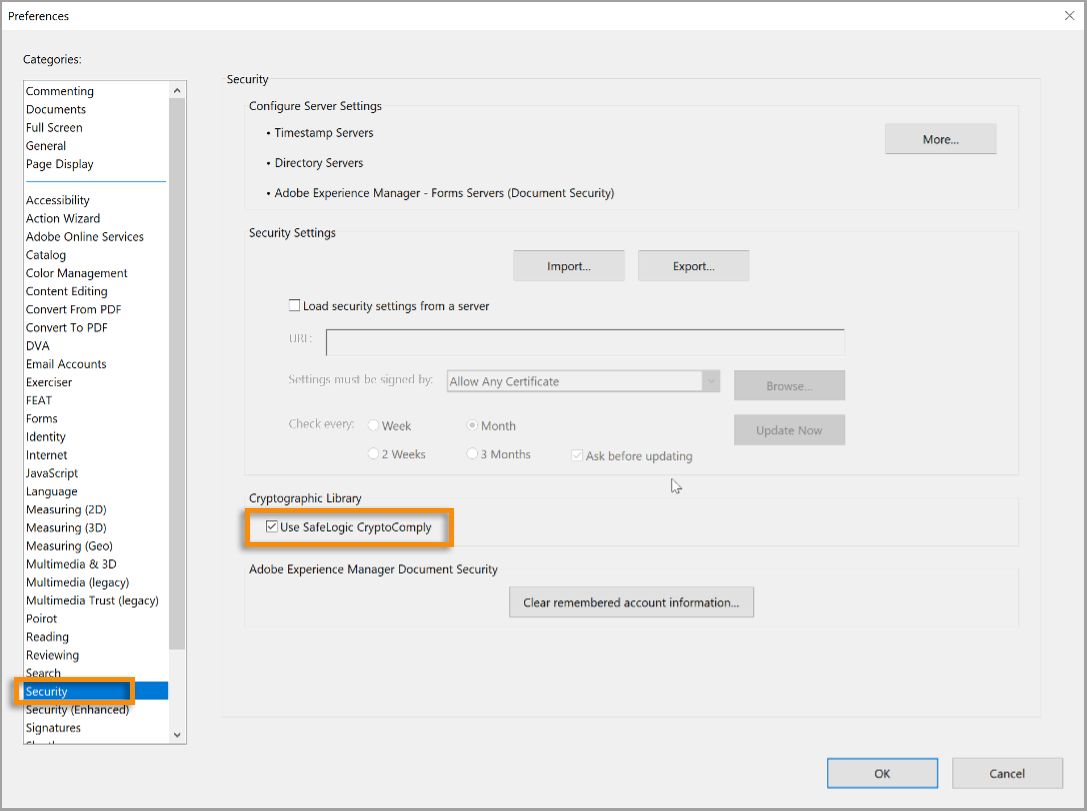Select JavaScript in the Categories list
The width and height of the screenshot is (1087, 811).
coord(52,473)
